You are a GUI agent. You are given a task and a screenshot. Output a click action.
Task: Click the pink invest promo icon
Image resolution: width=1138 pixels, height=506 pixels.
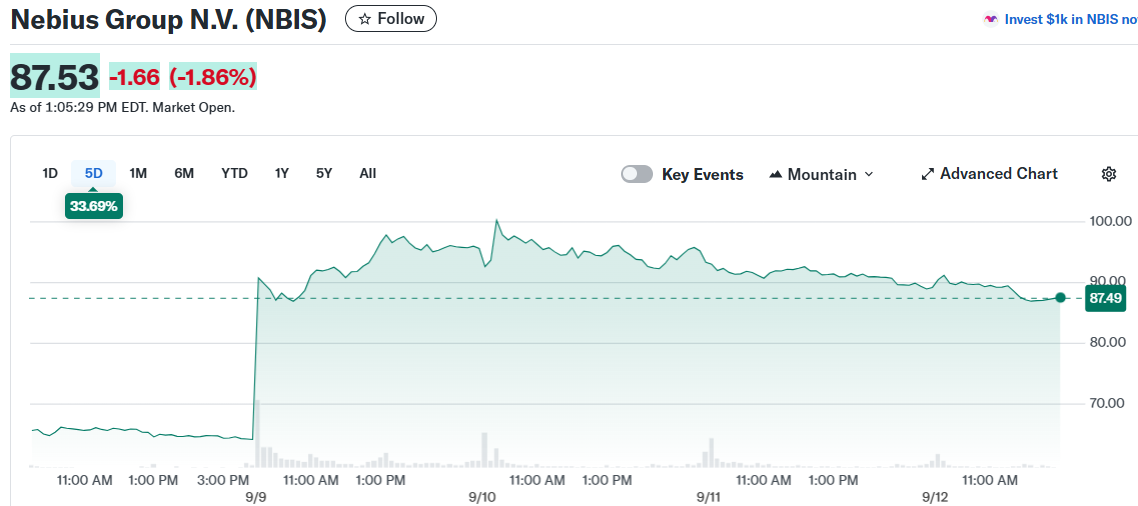tap(991, 19)
